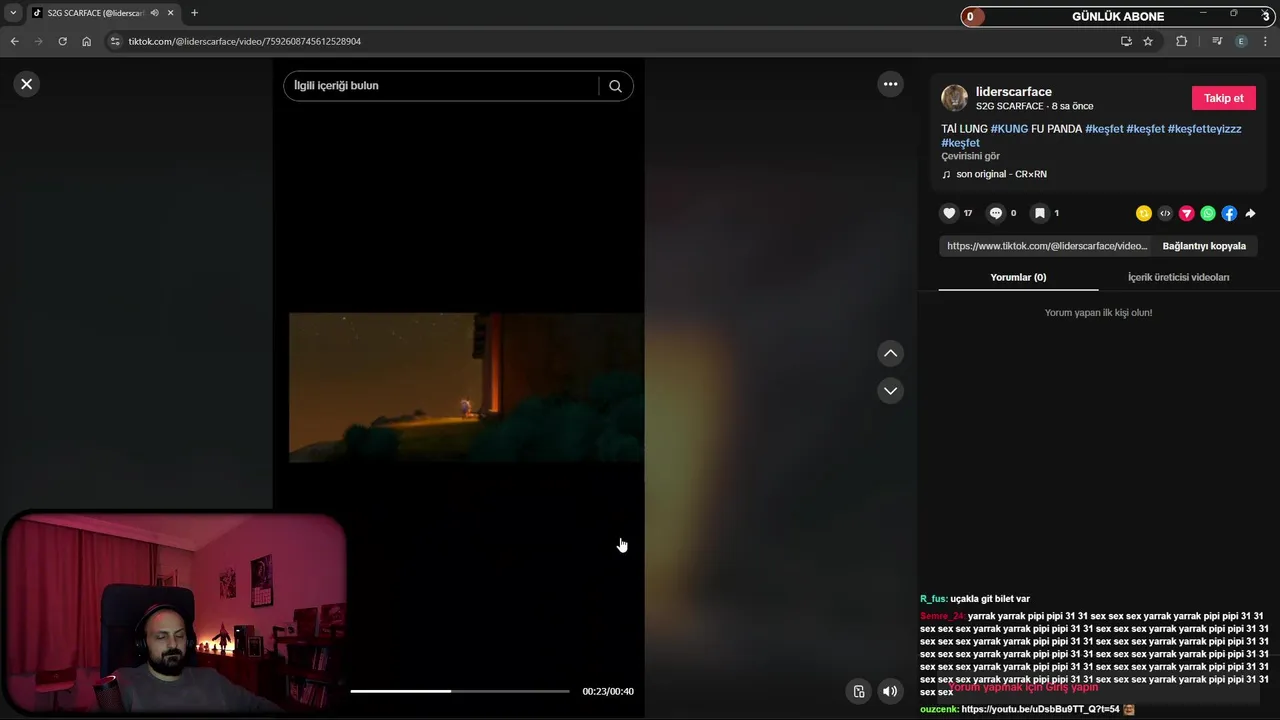Click the install app icon in address bar

pyautogui.click(x=1126, y=41)
